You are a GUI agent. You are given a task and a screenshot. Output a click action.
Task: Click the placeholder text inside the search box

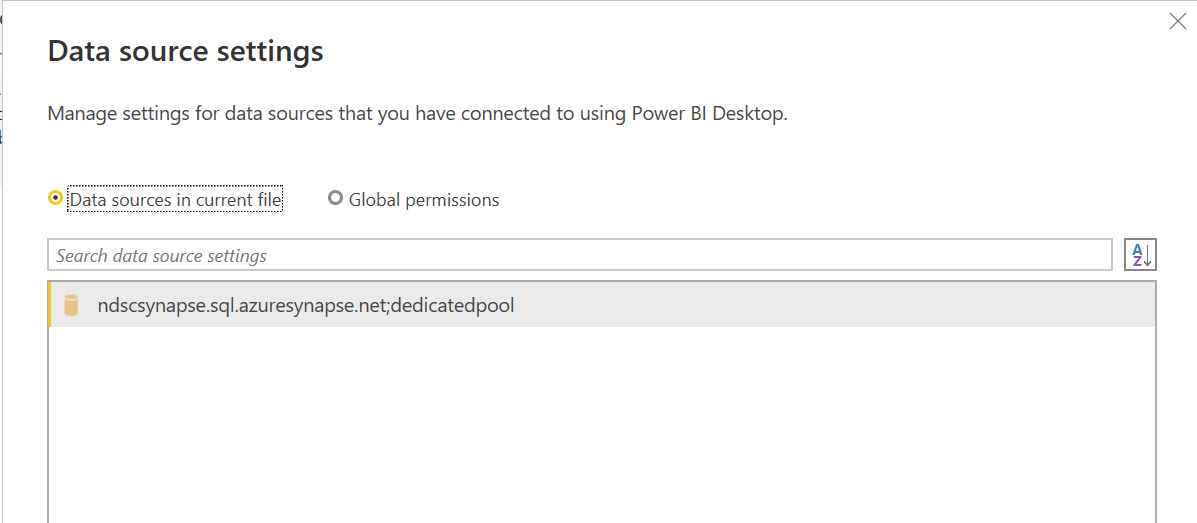click(x=161, y=256)
